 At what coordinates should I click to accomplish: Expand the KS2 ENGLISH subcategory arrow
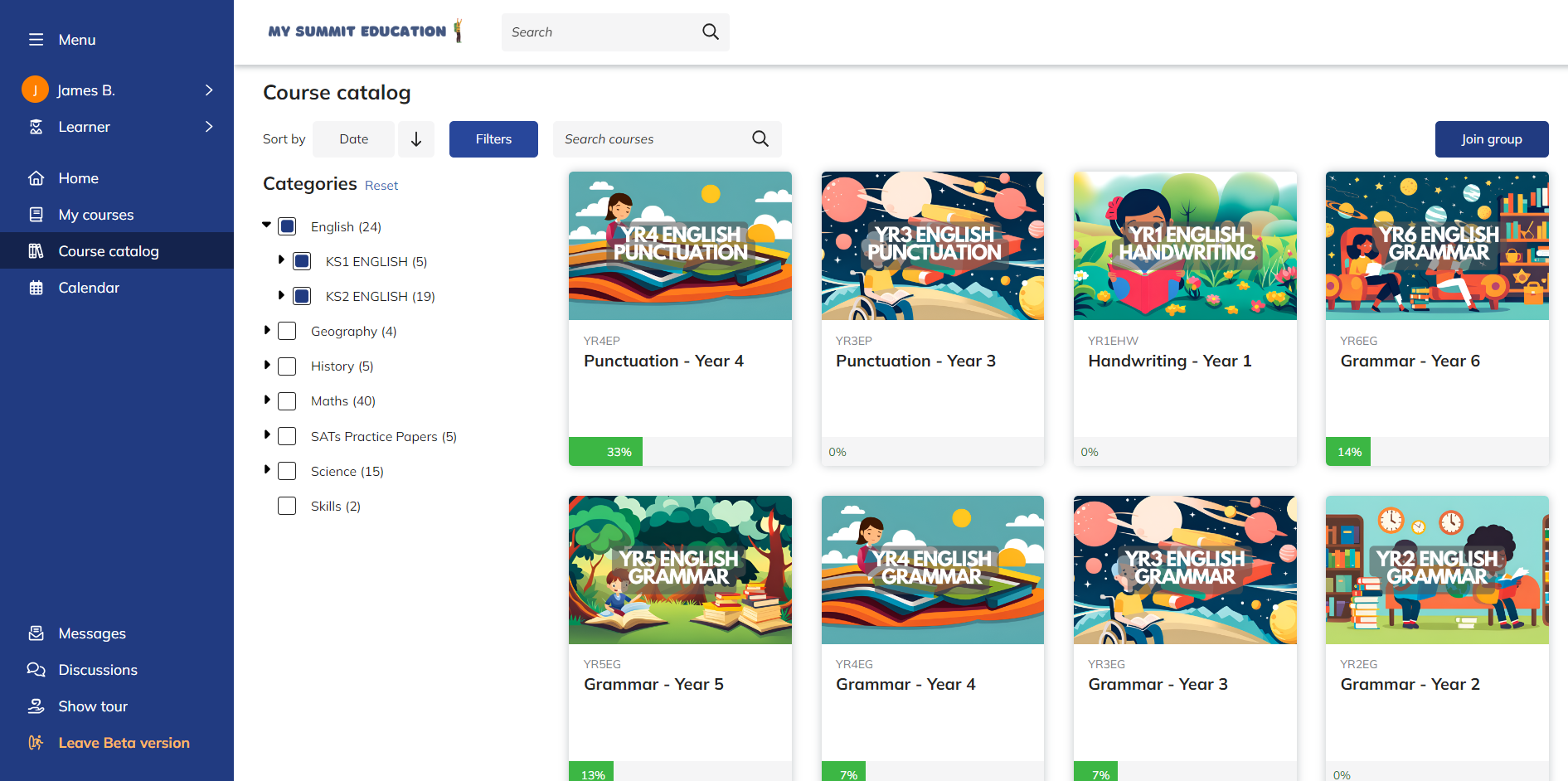coord(281,294)
